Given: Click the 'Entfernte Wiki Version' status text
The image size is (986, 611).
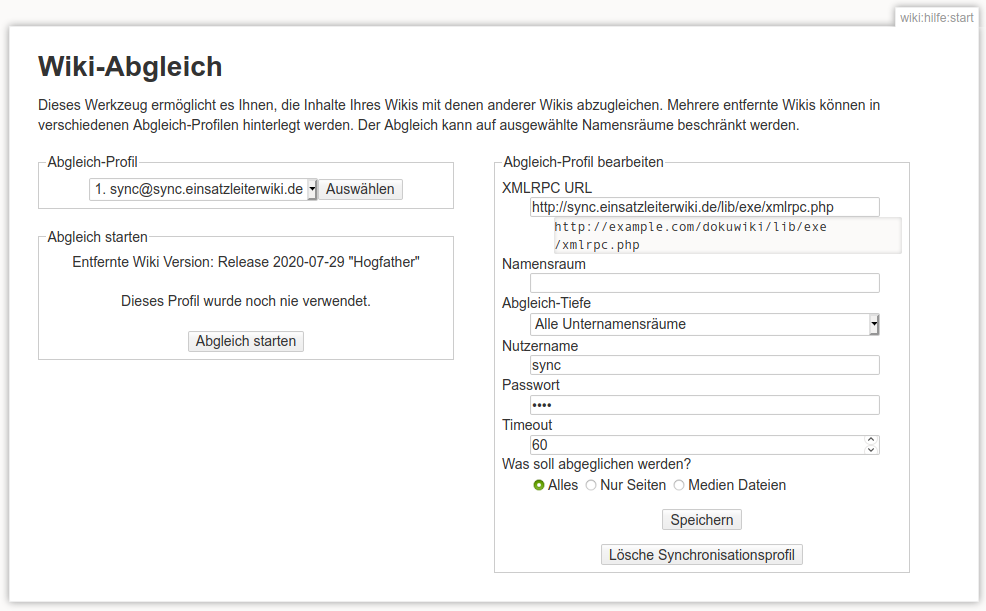Looking at the screenshot, I should point(246,262).
